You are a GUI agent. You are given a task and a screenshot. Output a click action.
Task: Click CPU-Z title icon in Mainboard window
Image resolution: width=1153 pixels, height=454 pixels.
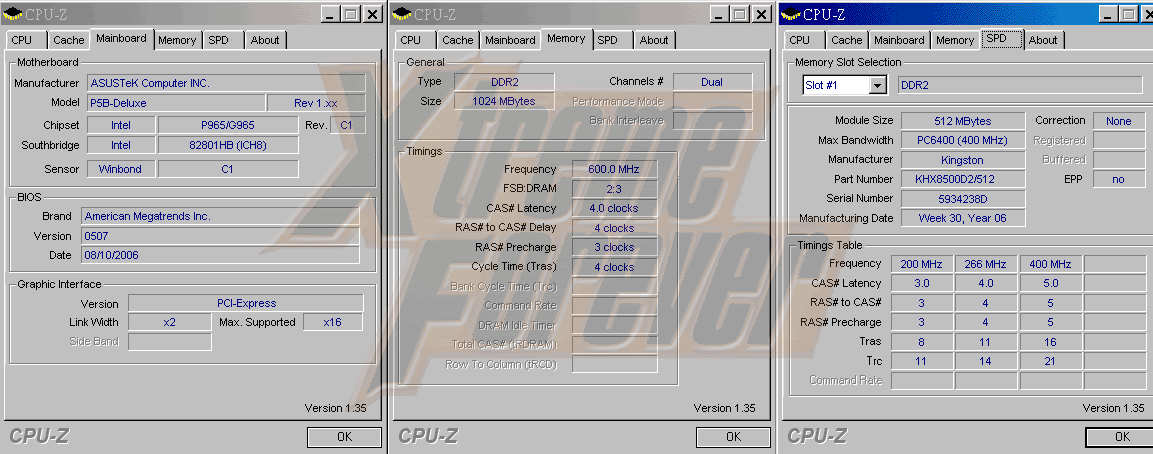point(13,14)
